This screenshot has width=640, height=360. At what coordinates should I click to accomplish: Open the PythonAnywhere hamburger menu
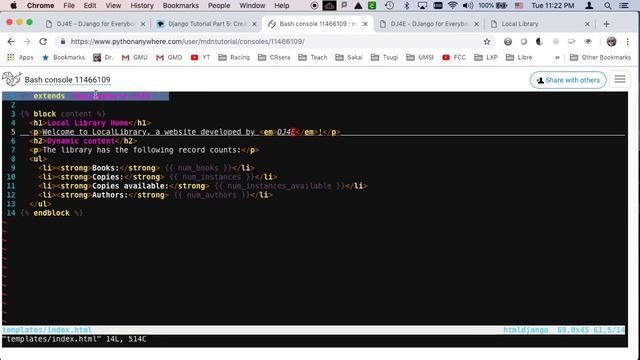coord(620,80)
